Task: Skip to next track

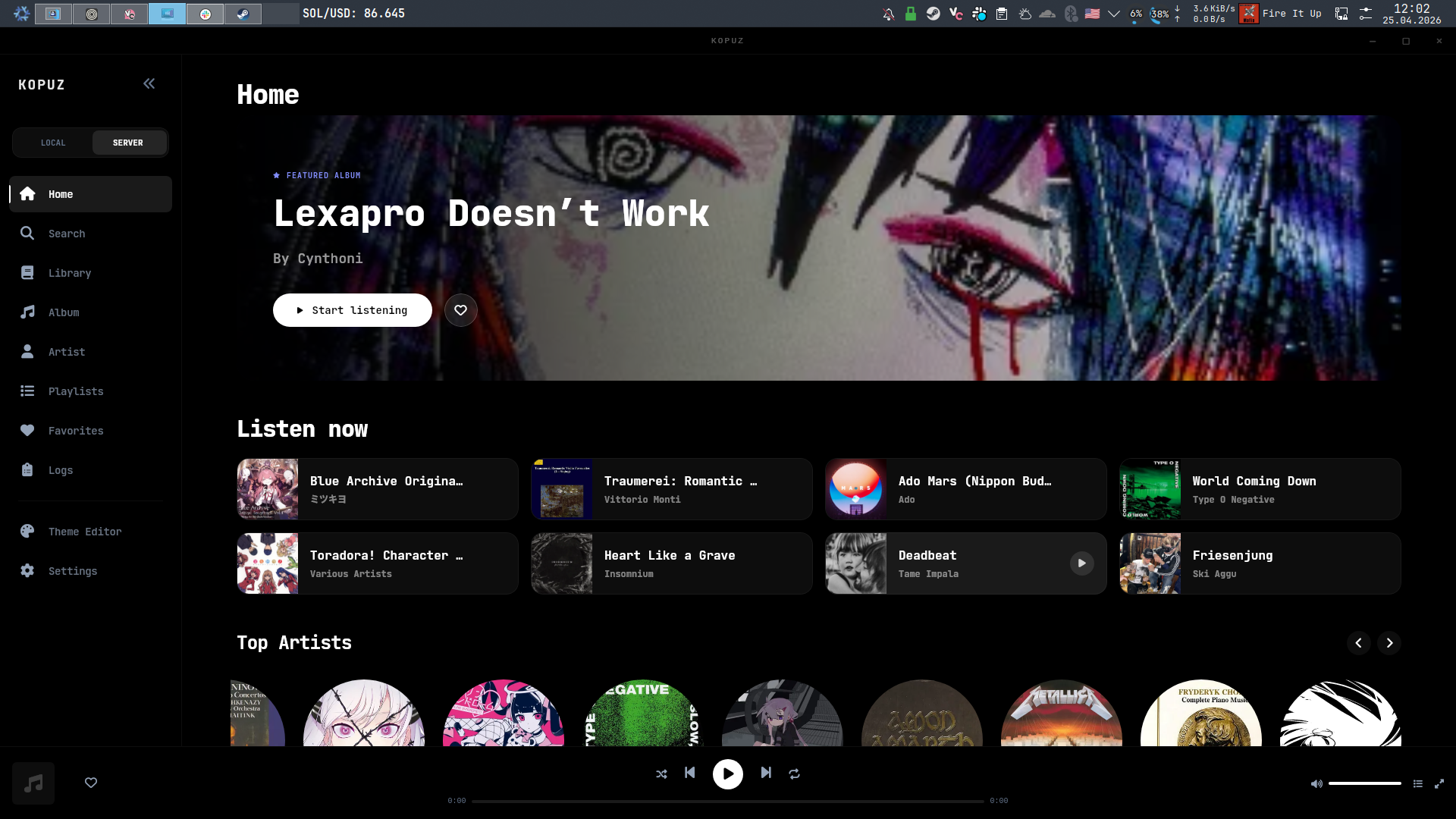Action: (x=766, y=773)
